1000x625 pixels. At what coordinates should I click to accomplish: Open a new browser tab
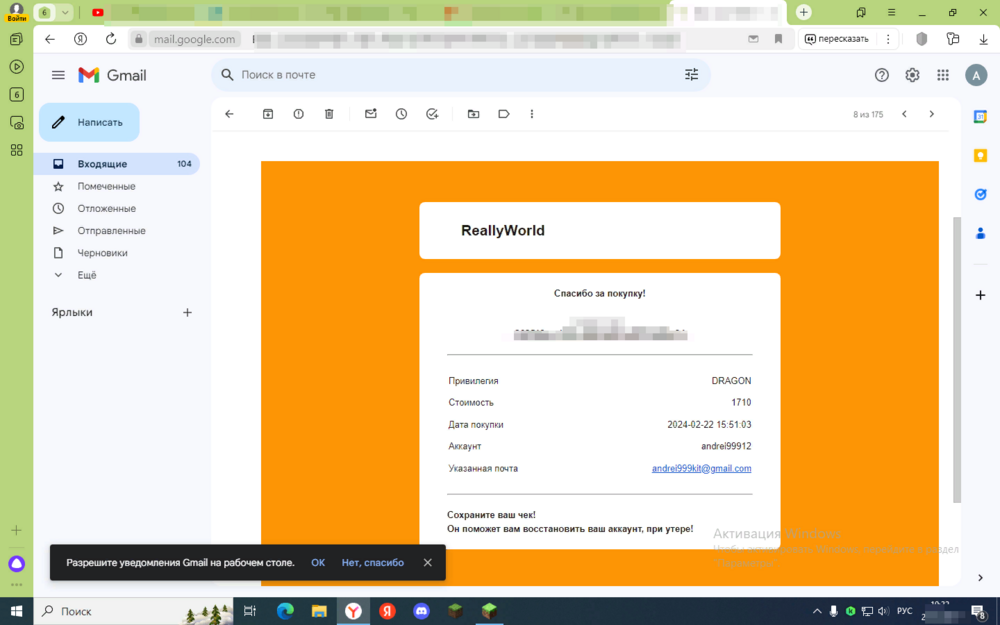pos(804,12)
